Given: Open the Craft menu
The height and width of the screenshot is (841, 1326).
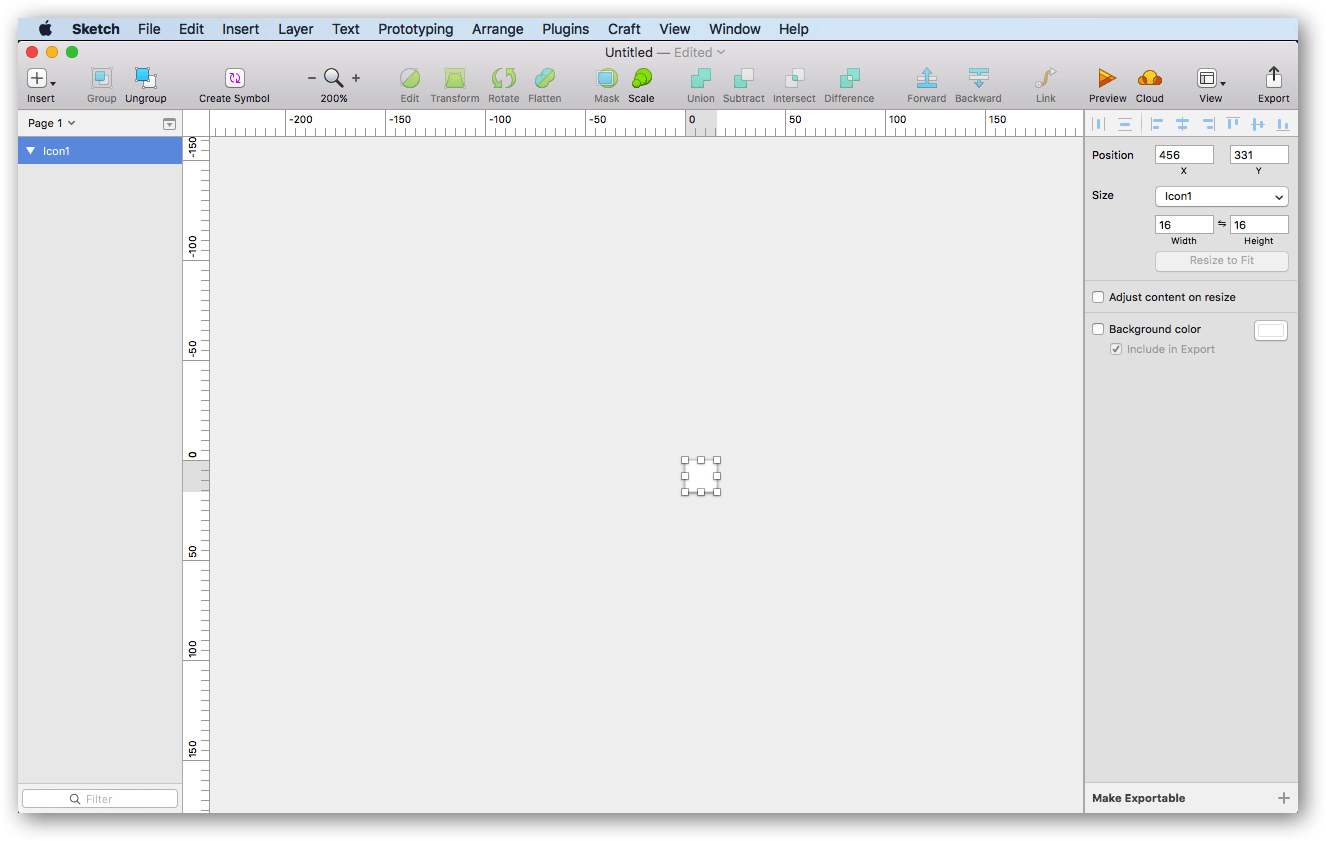Looking at the screenshot, I should (624, 29).
